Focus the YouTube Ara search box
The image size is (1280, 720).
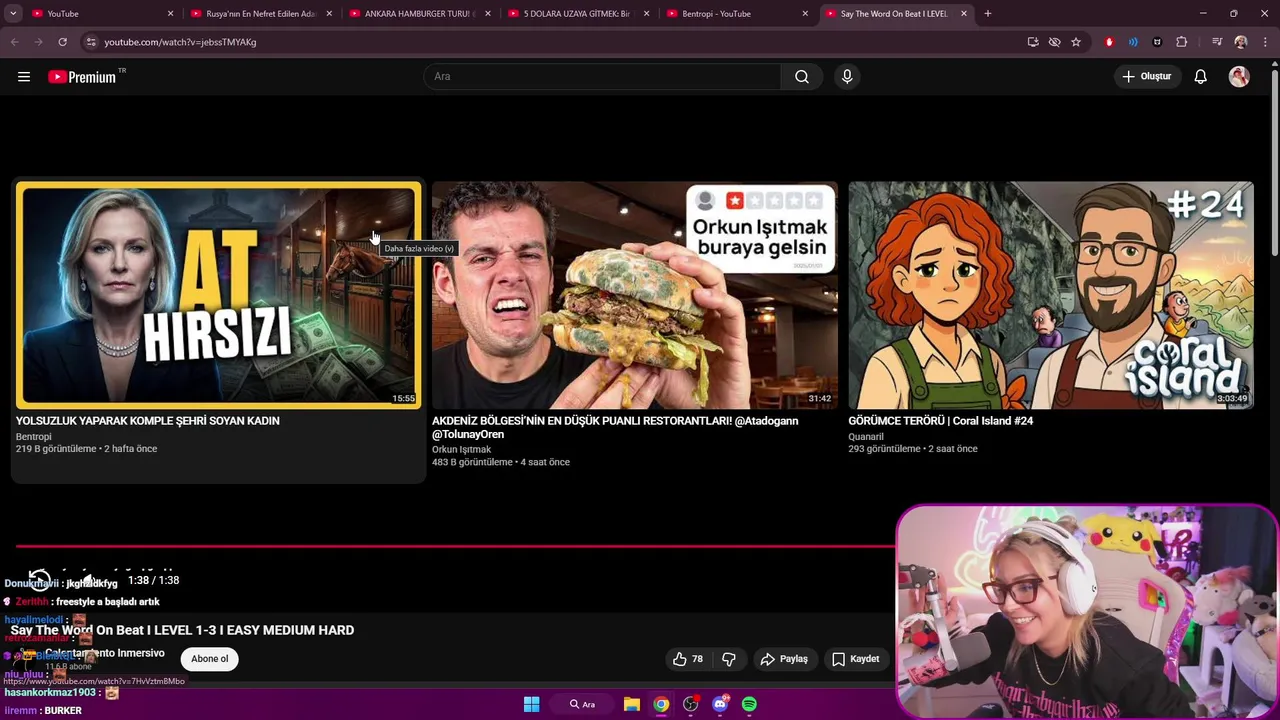tap(603, 76)
